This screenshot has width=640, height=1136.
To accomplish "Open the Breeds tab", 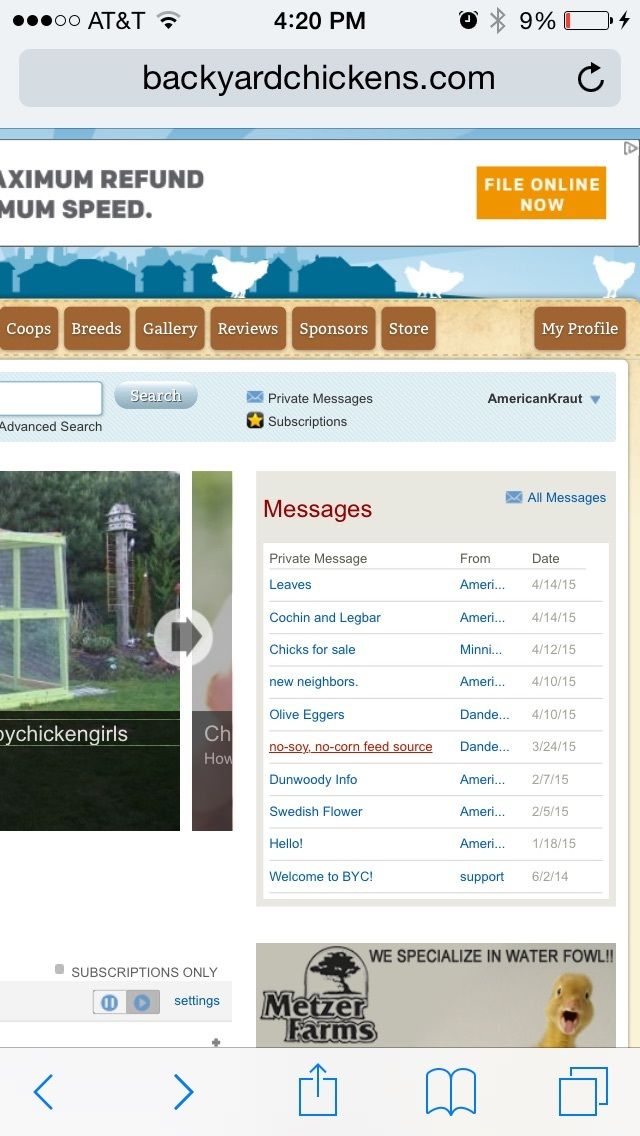I will (96, 328).
